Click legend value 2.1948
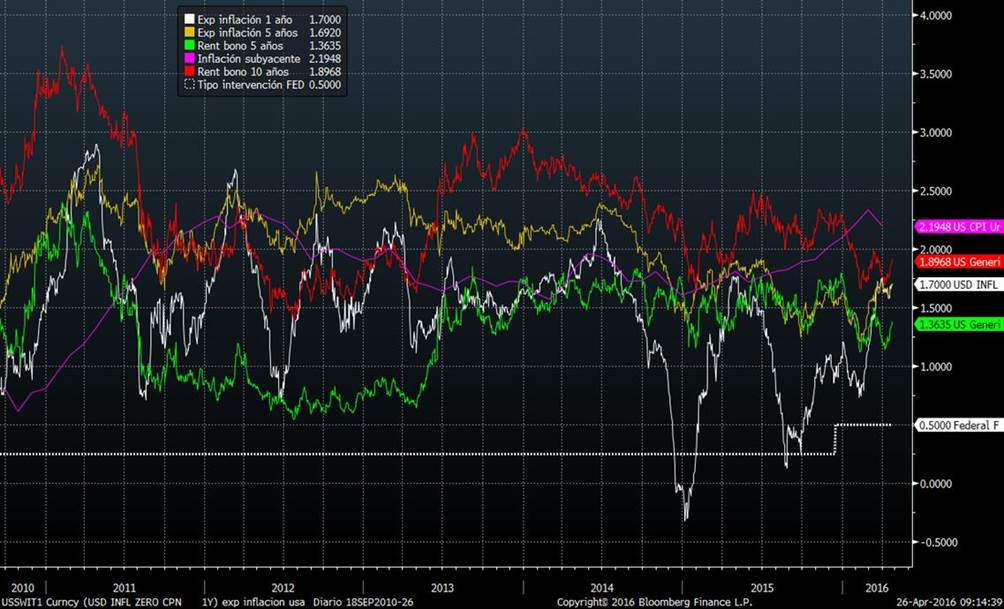The height and width of the screenshot is (609, 1004). pos(325,59)
